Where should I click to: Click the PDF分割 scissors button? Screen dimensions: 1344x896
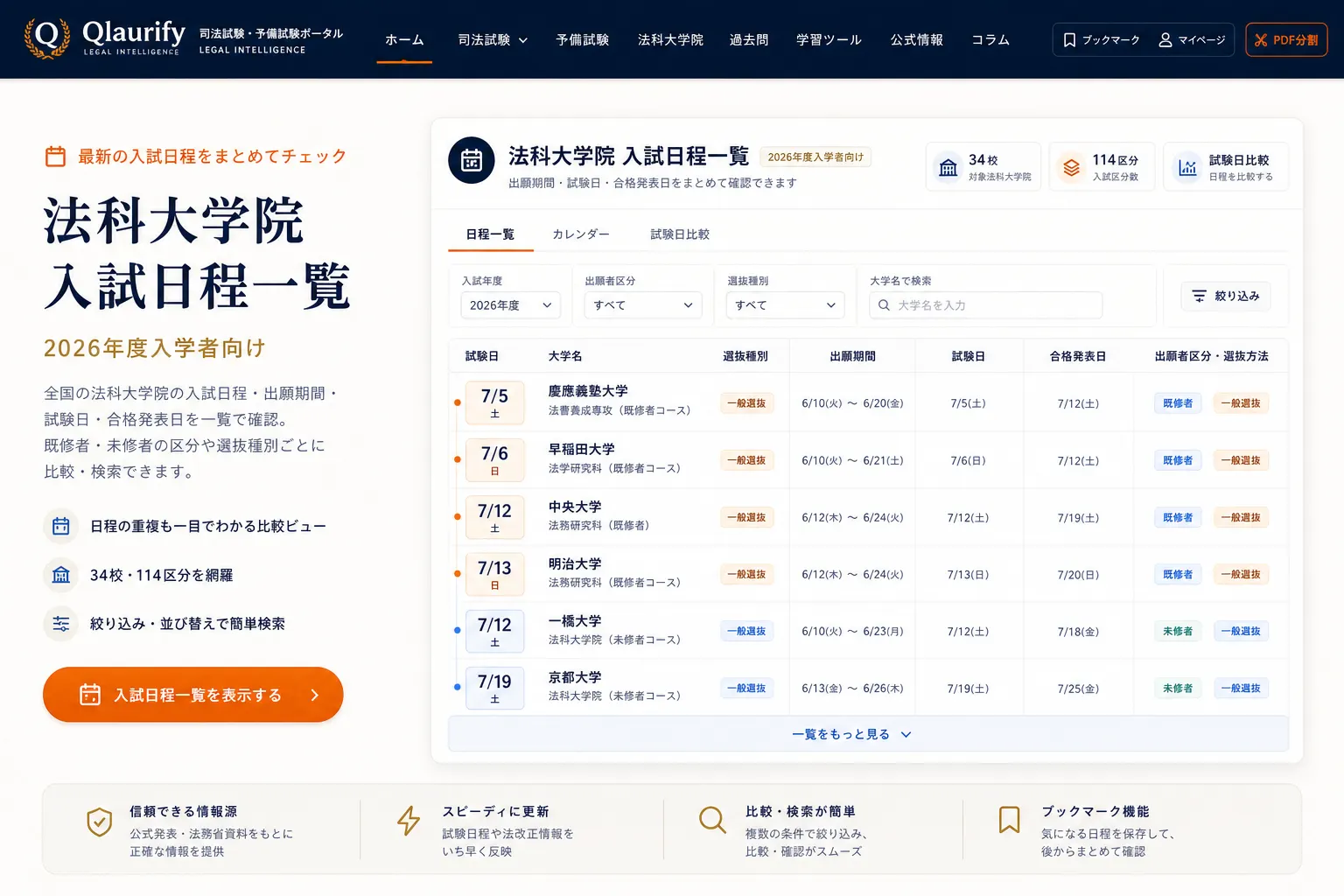coord(1286,40)
